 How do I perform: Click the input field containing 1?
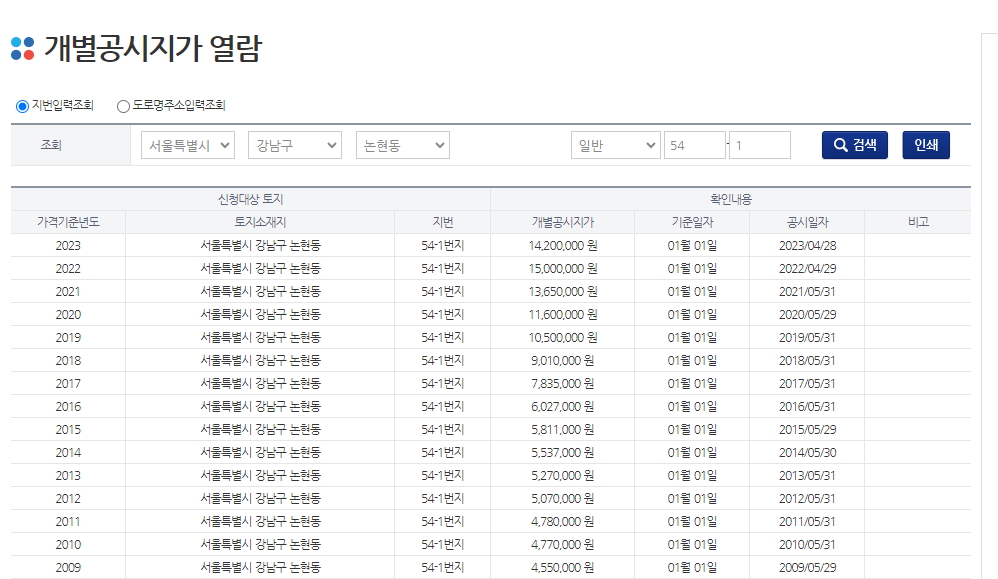point(758,144)
